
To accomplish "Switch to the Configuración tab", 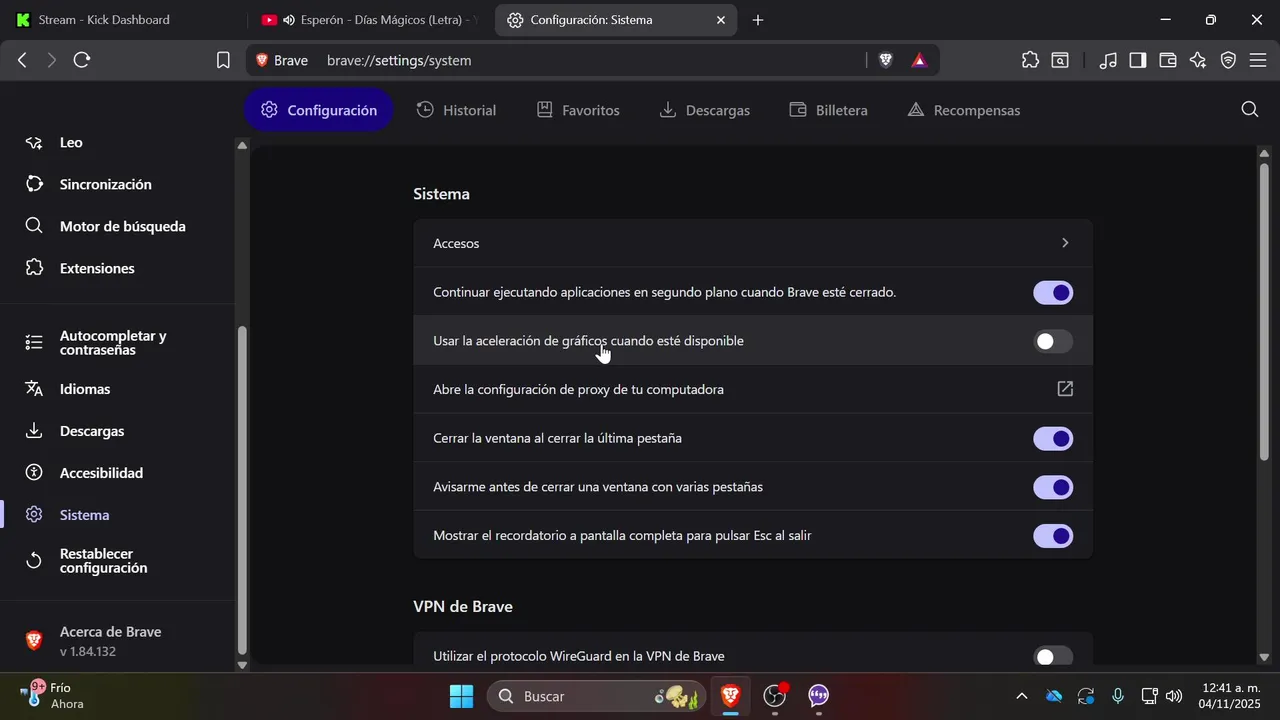I will [x=319, y=110].
